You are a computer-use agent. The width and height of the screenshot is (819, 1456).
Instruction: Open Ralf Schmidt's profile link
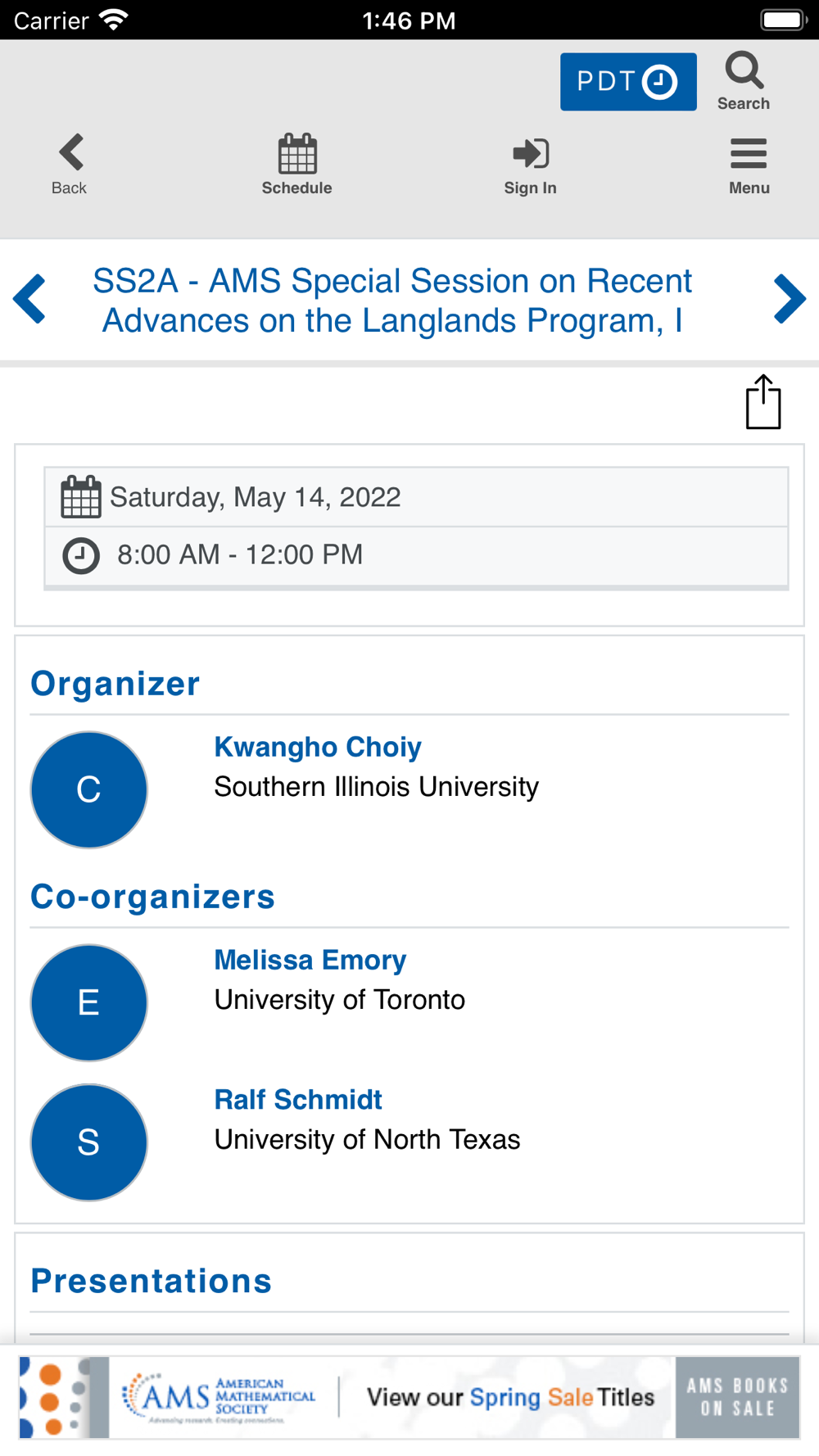(298, 1100)
